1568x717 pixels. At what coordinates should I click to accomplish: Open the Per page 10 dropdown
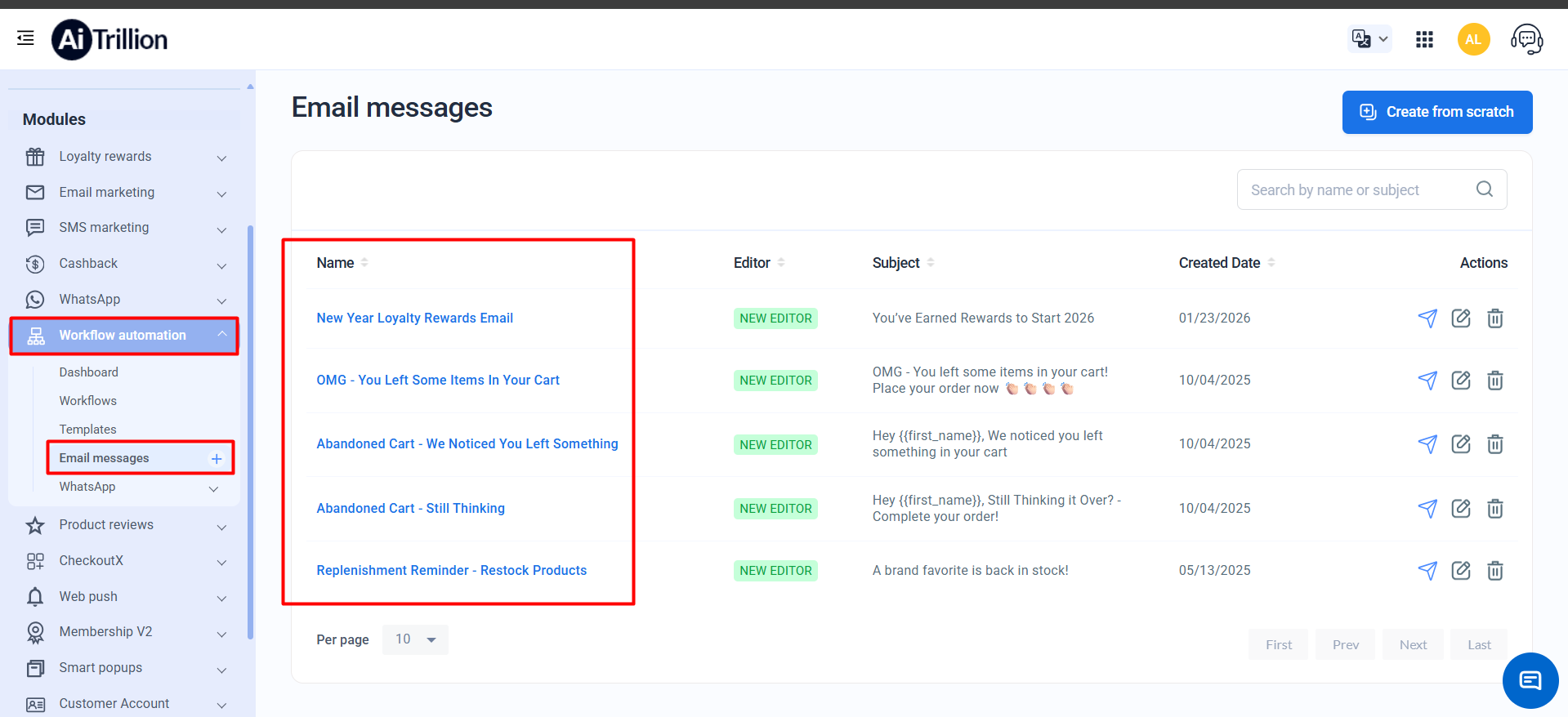click(x=415, y=639)
